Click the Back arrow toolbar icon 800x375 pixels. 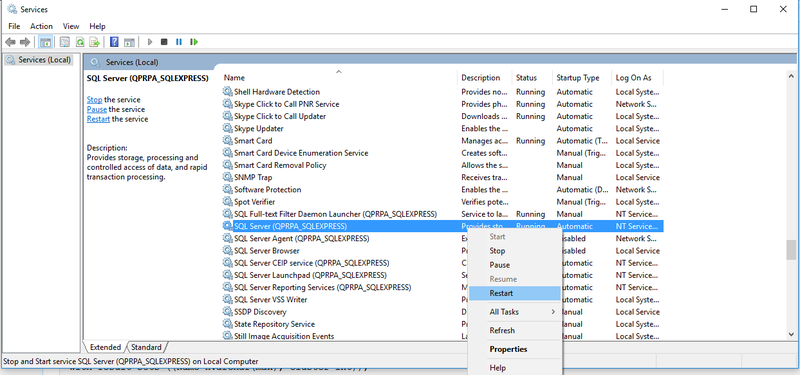(10, 42)
